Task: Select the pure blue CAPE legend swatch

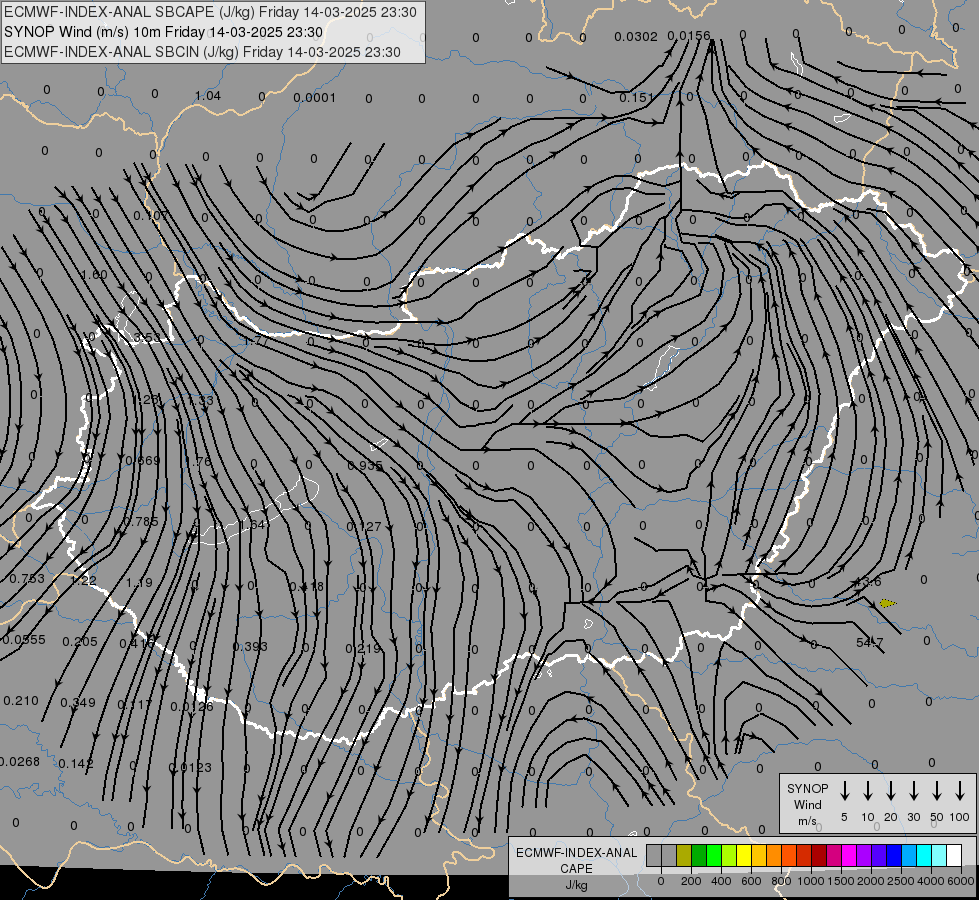Action: pyautogui.click(x=893, y=855)
